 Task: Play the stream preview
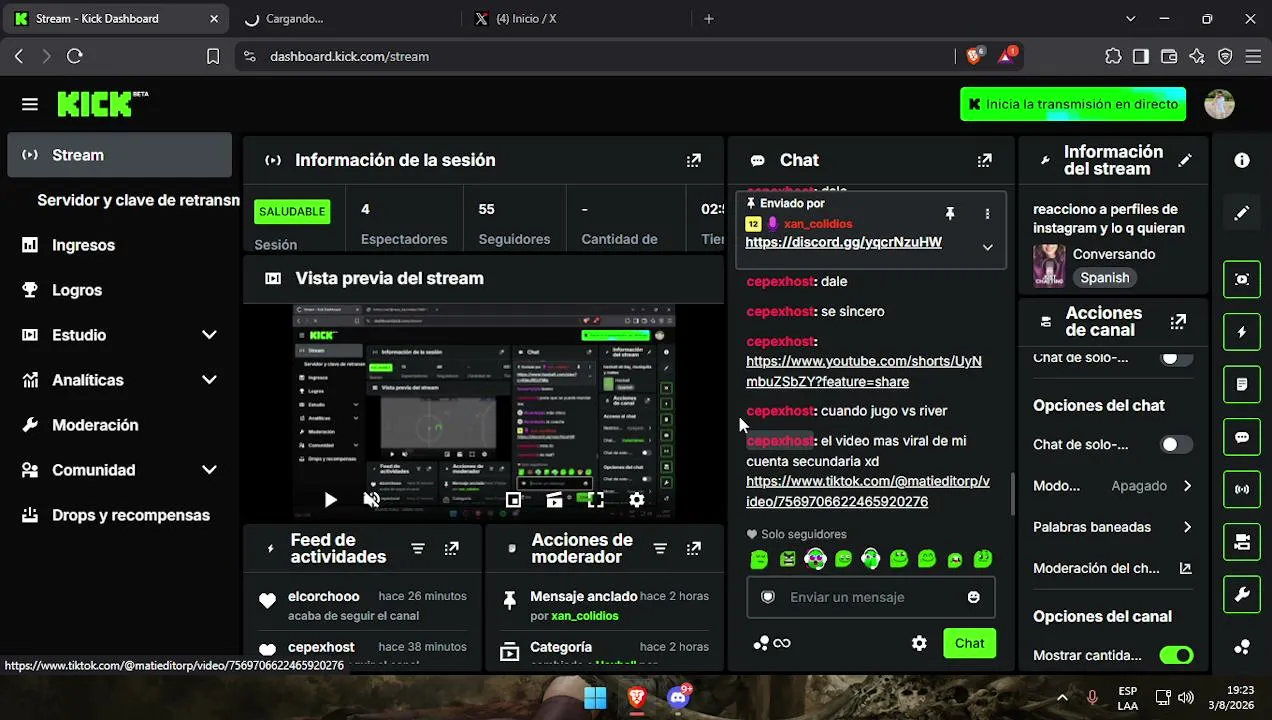tap(330, 499)
